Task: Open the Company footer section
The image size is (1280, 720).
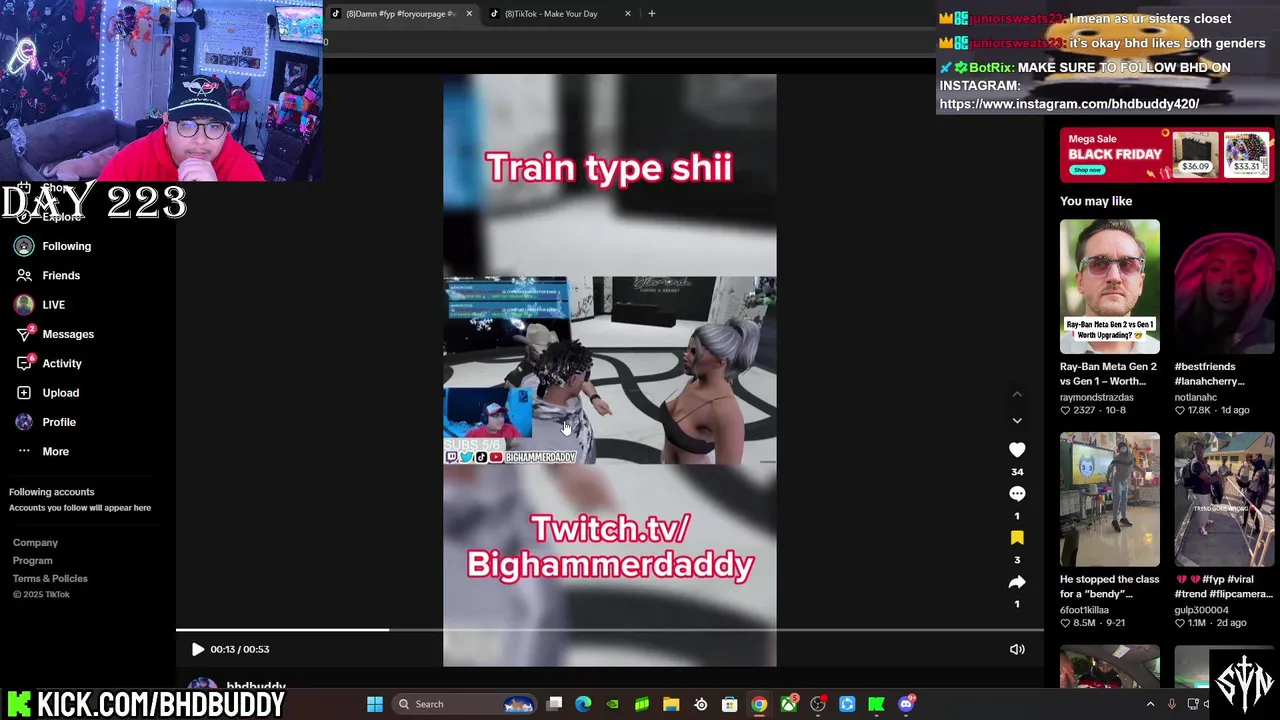Action: [x=35, y=543]
